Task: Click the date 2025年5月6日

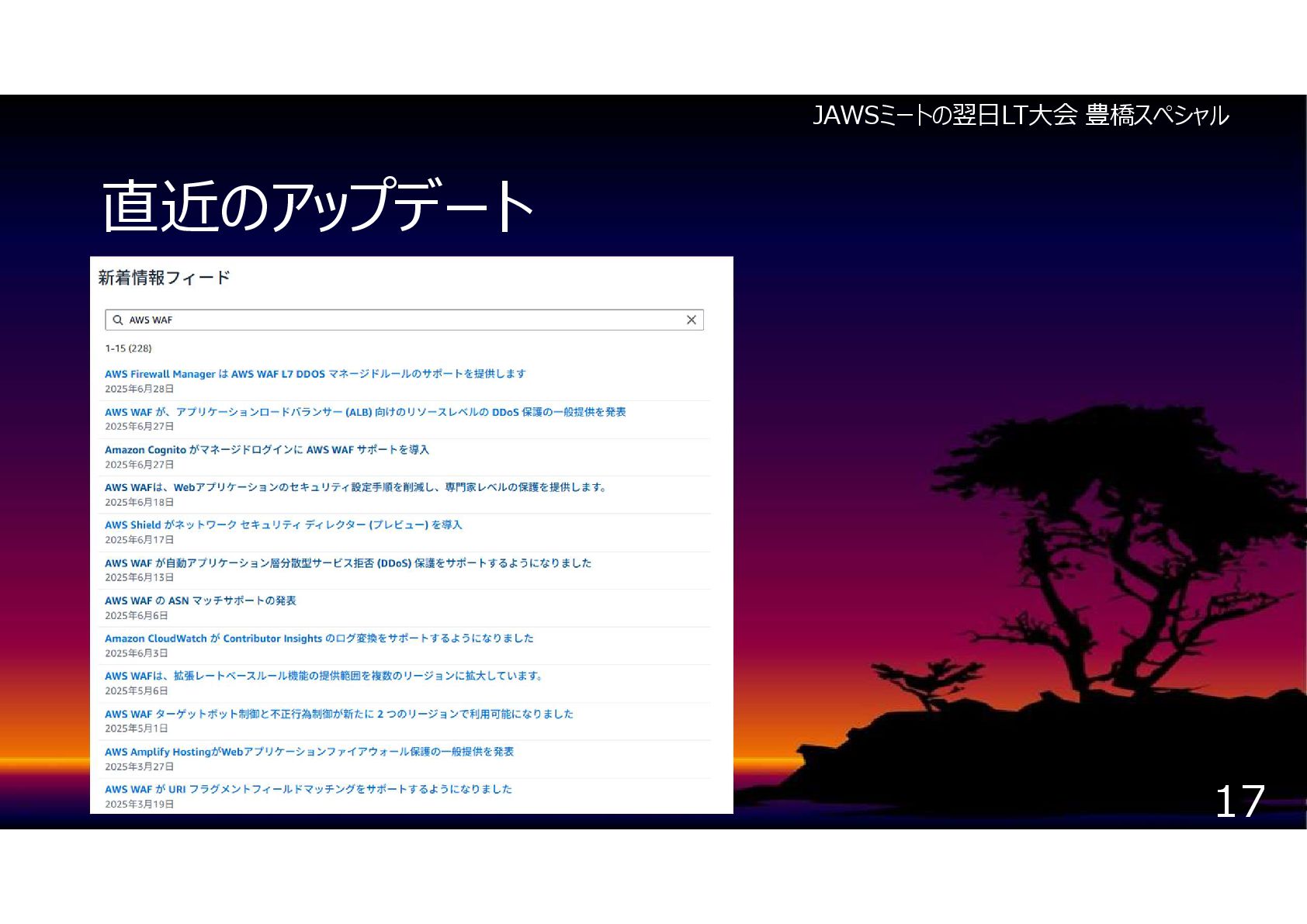Action: coord(136,690)
